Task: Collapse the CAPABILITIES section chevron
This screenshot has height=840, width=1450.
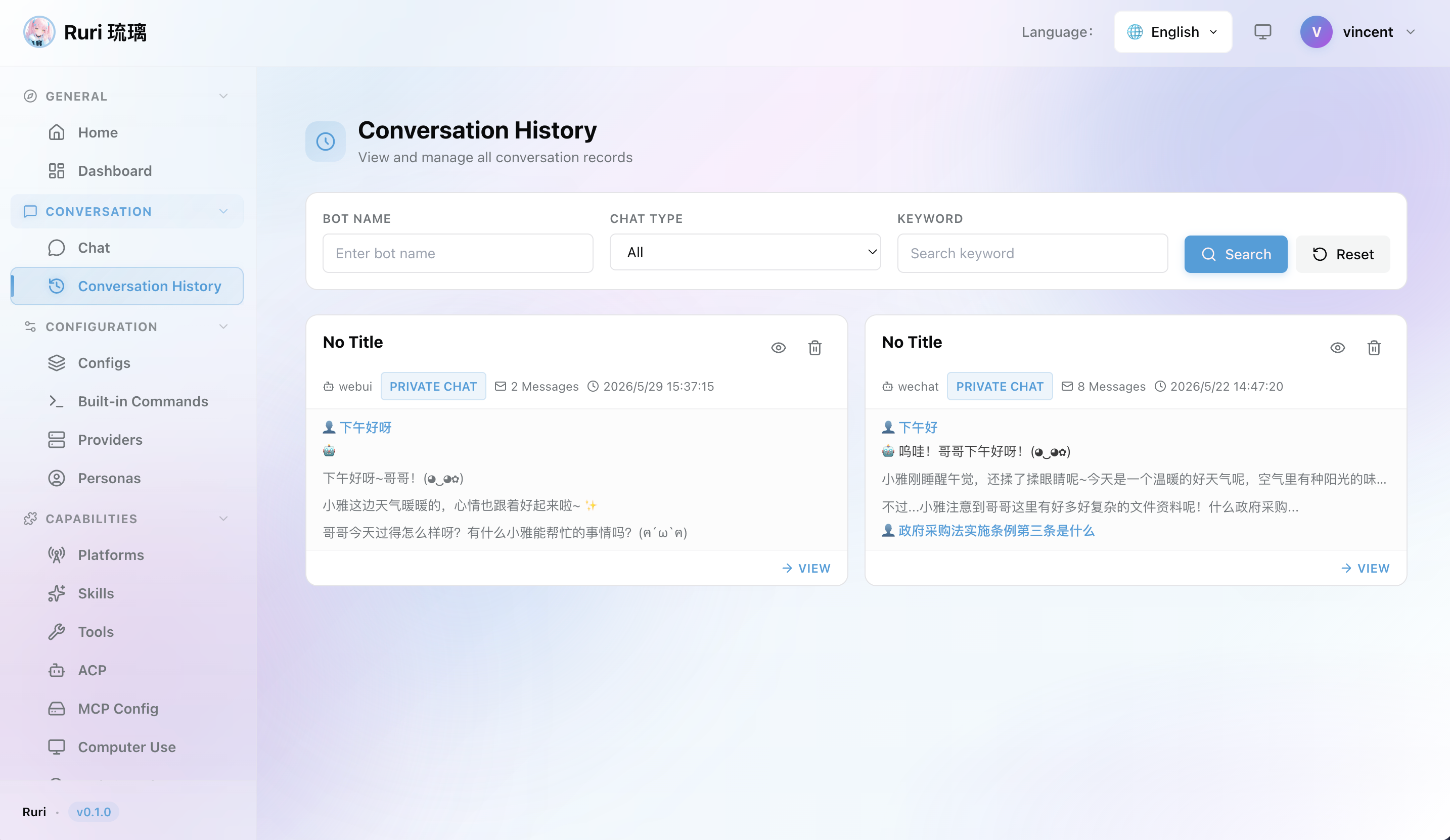Action: click(x=223, y=519)
